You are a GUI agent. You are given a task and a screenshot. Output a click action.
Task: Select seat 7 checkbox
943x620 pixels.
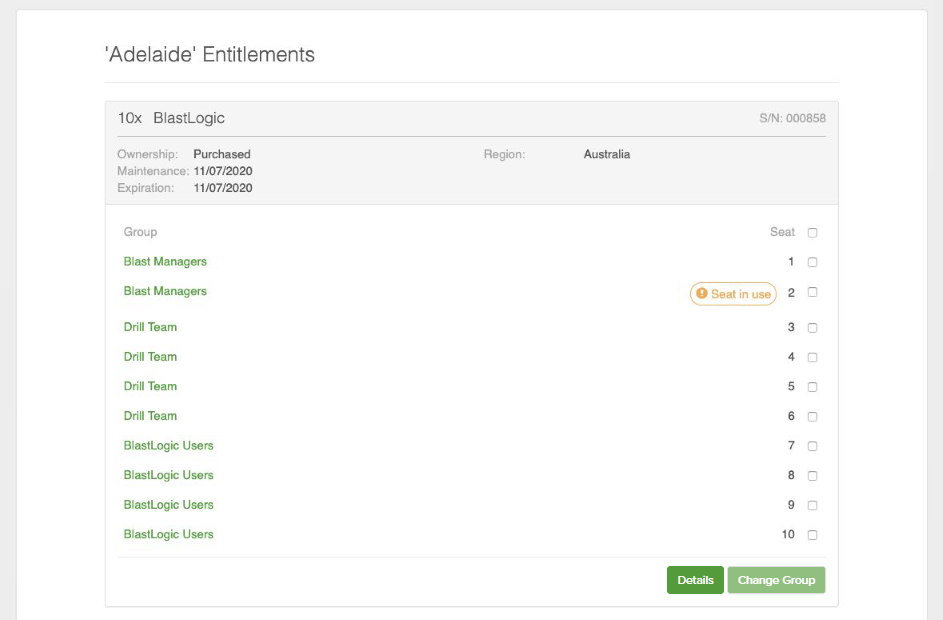click(812, 446)
